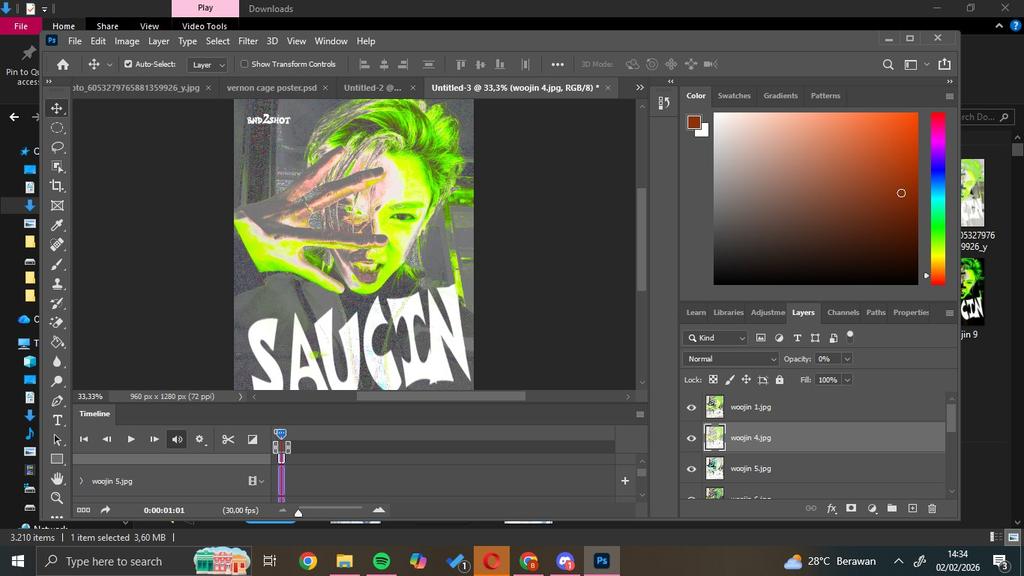Expand the woojin 5.jpg timeline track

82,481
